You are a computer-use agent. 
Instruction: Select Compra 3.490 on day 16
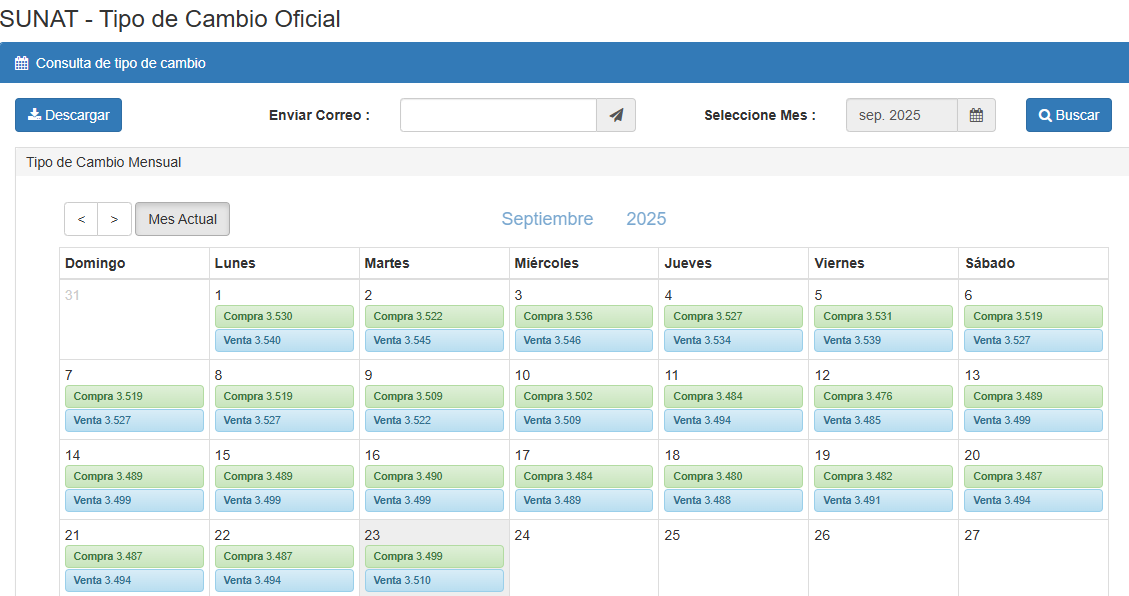[x=434, y=477]
